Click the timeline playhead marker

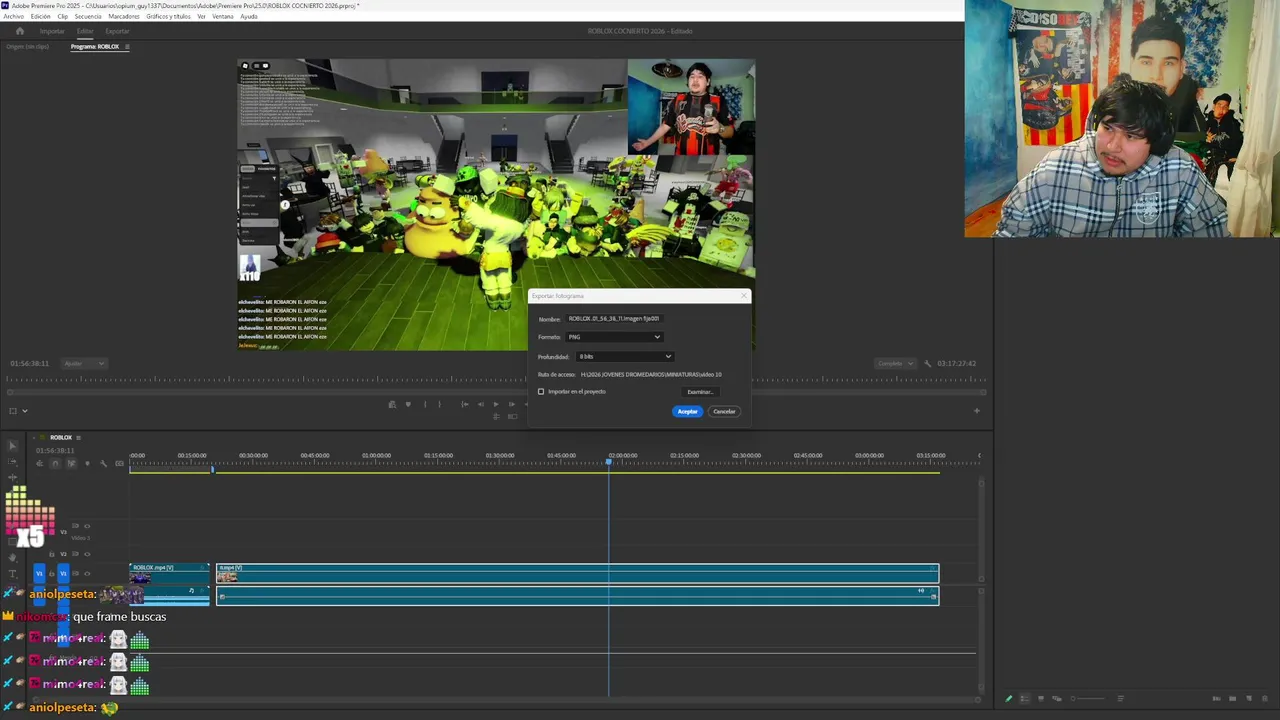click(x=608, y=461)
